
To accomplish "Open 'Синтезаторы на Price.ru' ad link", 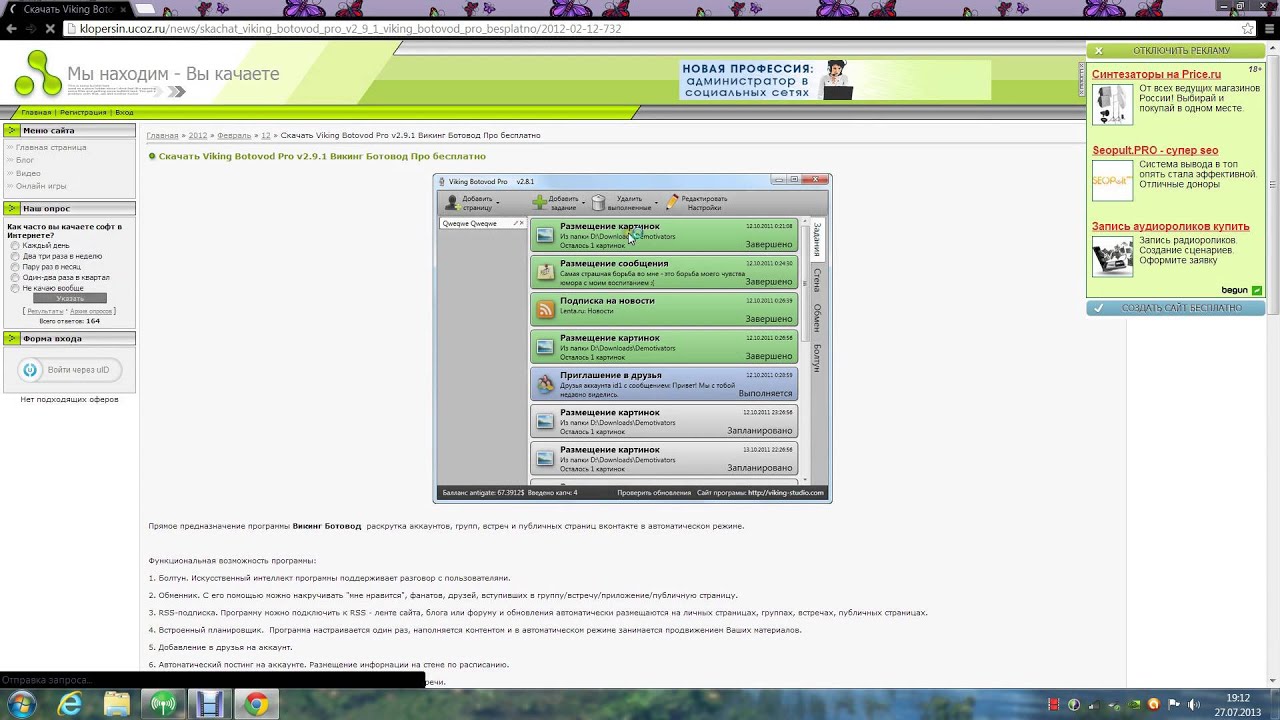I will pyautogui.click(x=1156, y=74).
